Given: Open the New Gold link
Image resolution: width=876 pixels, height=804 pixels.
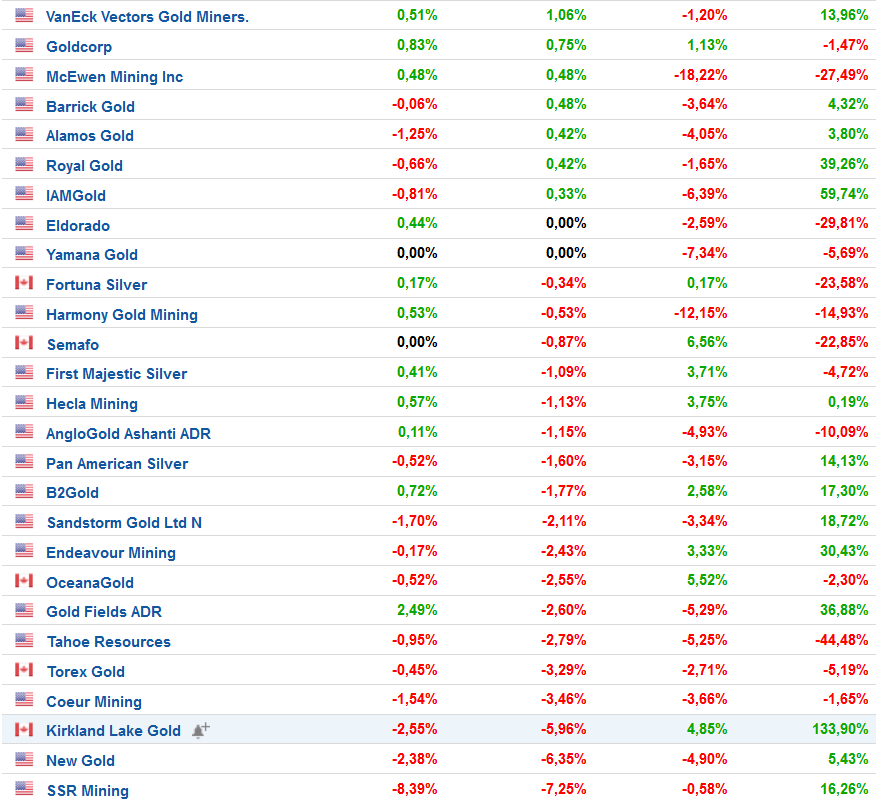Looking at the screenshot, I should click(x=80, y=761).
